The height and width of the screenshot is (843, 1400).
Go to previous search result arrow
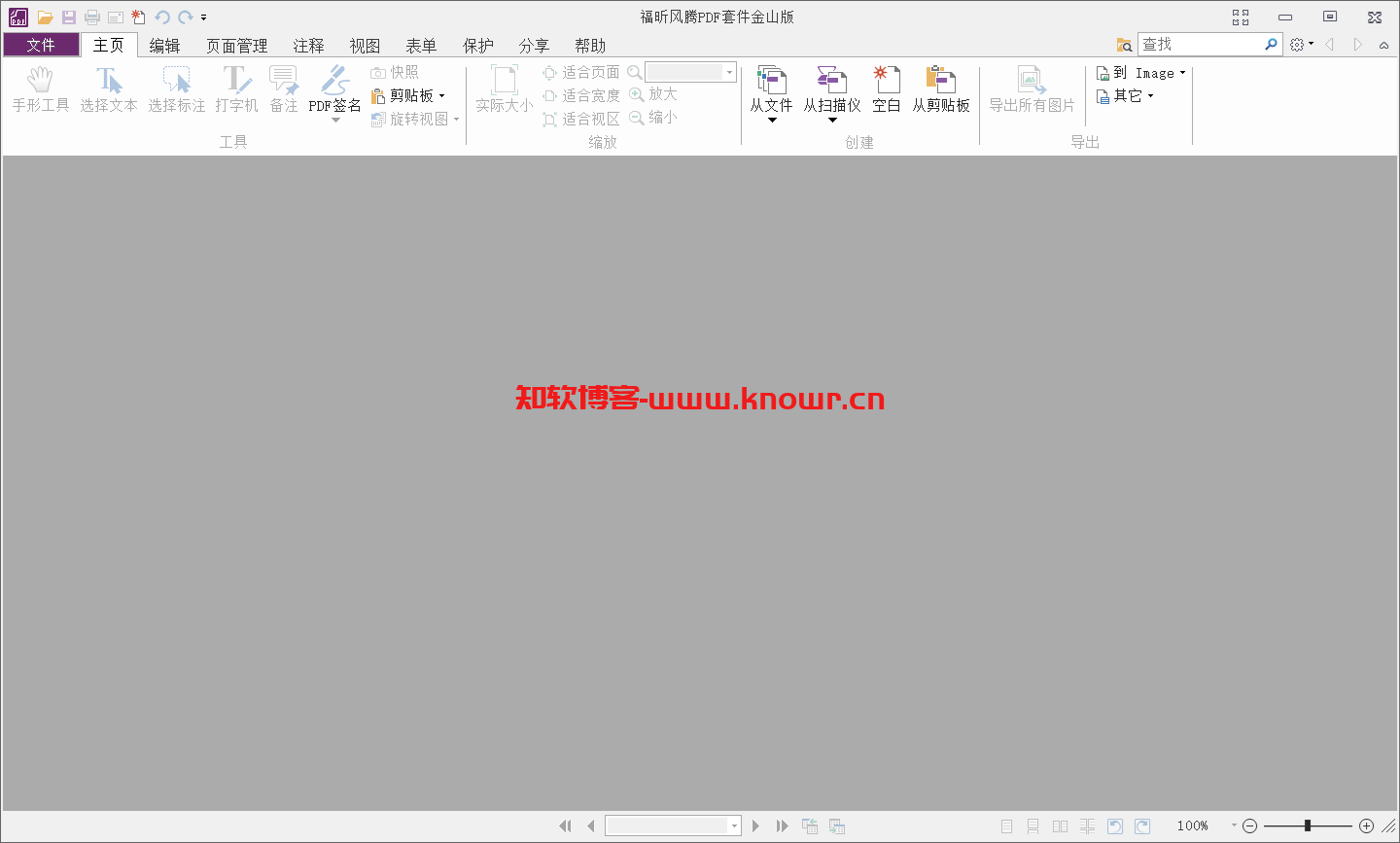click(x=1329, y=45)
